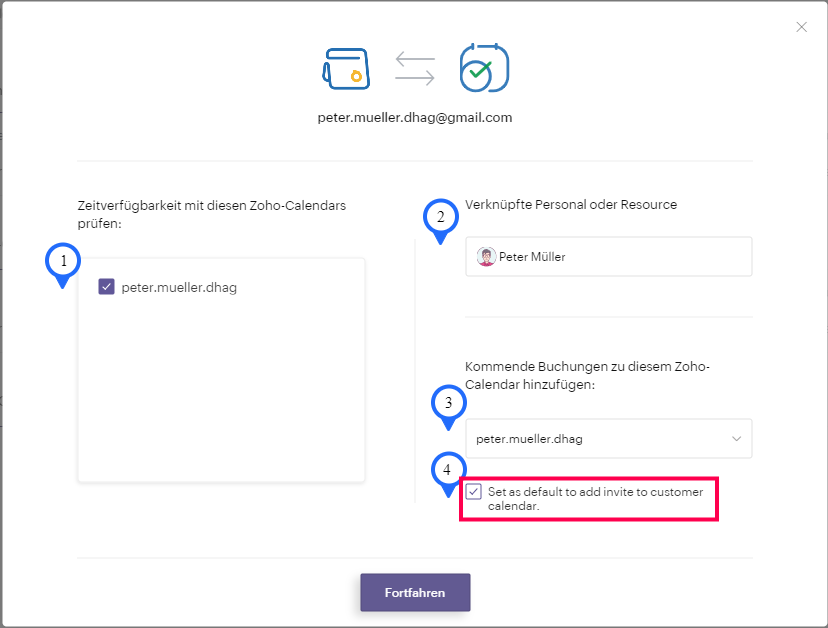This screenshot has height=628, width=828.
Task: Click the Fortfahren button
Action: pyautogui.click(x=415, y=593)
